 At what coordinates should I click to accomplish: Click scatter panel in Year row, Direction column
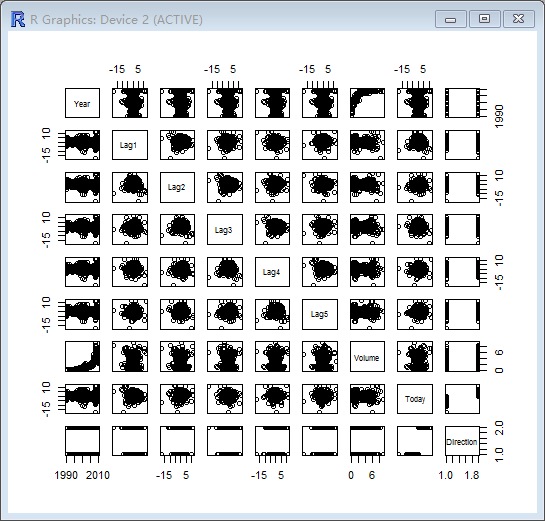(x=462, y=103)
